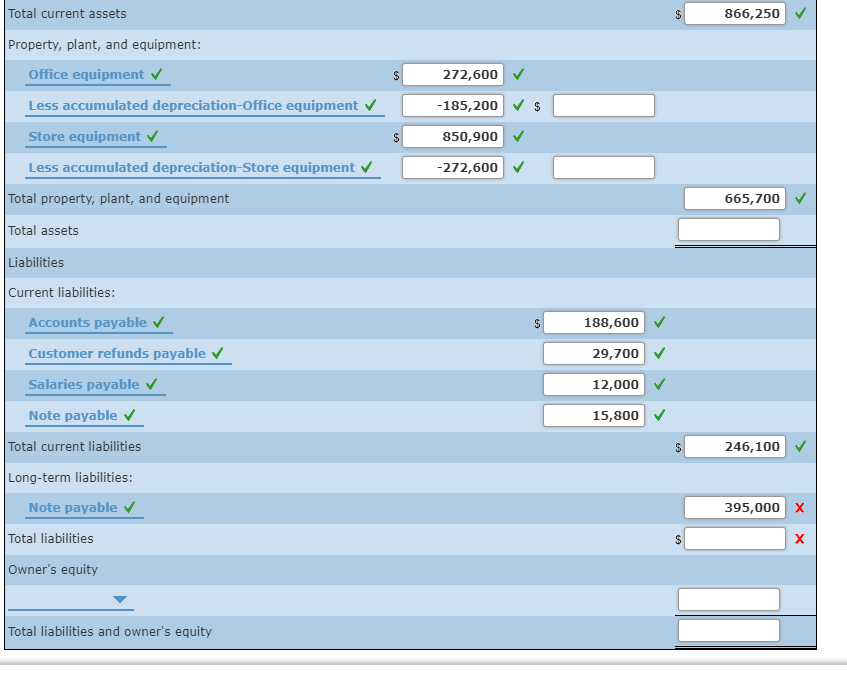Click the checkmark next to the -185,200 depreciation amount

[x=518, y=105]
